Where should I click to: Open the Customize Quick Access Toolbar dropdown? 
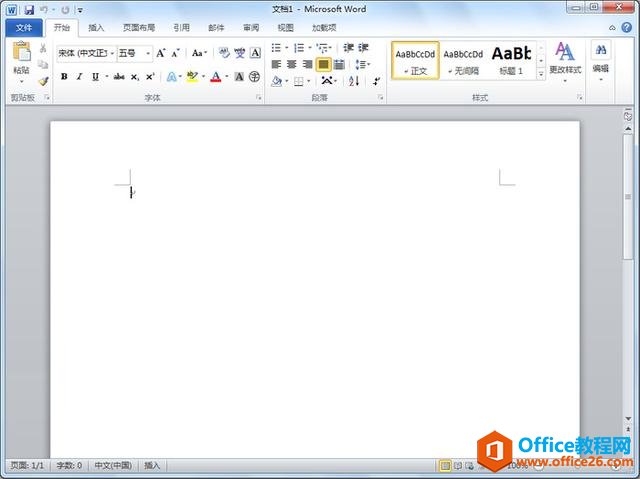click(80, 10)
